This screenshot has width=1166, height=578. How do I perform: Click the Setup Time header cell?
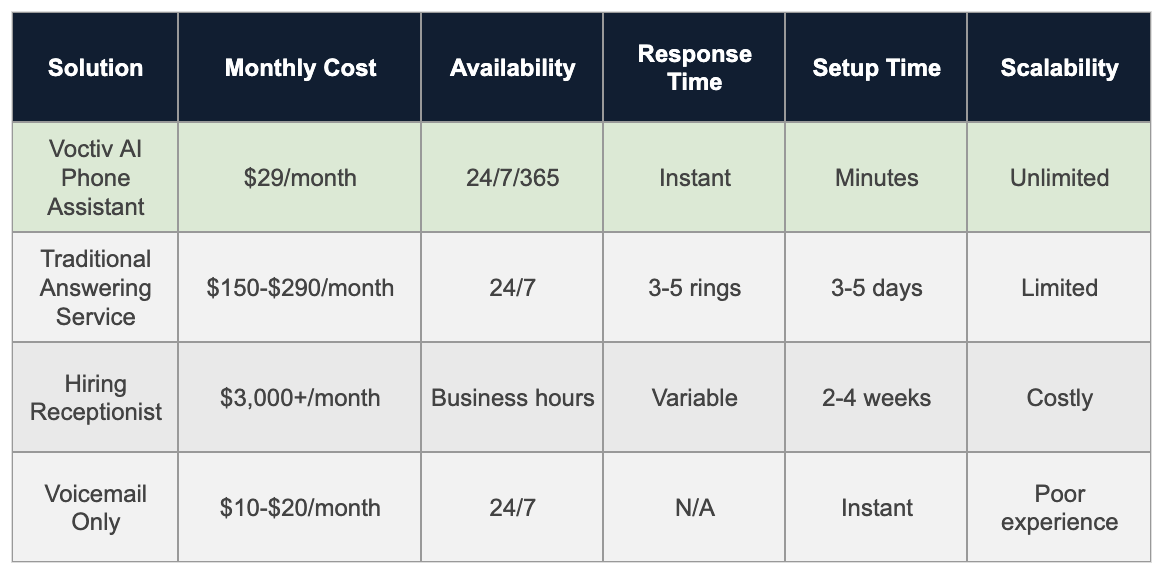(876, 68)
